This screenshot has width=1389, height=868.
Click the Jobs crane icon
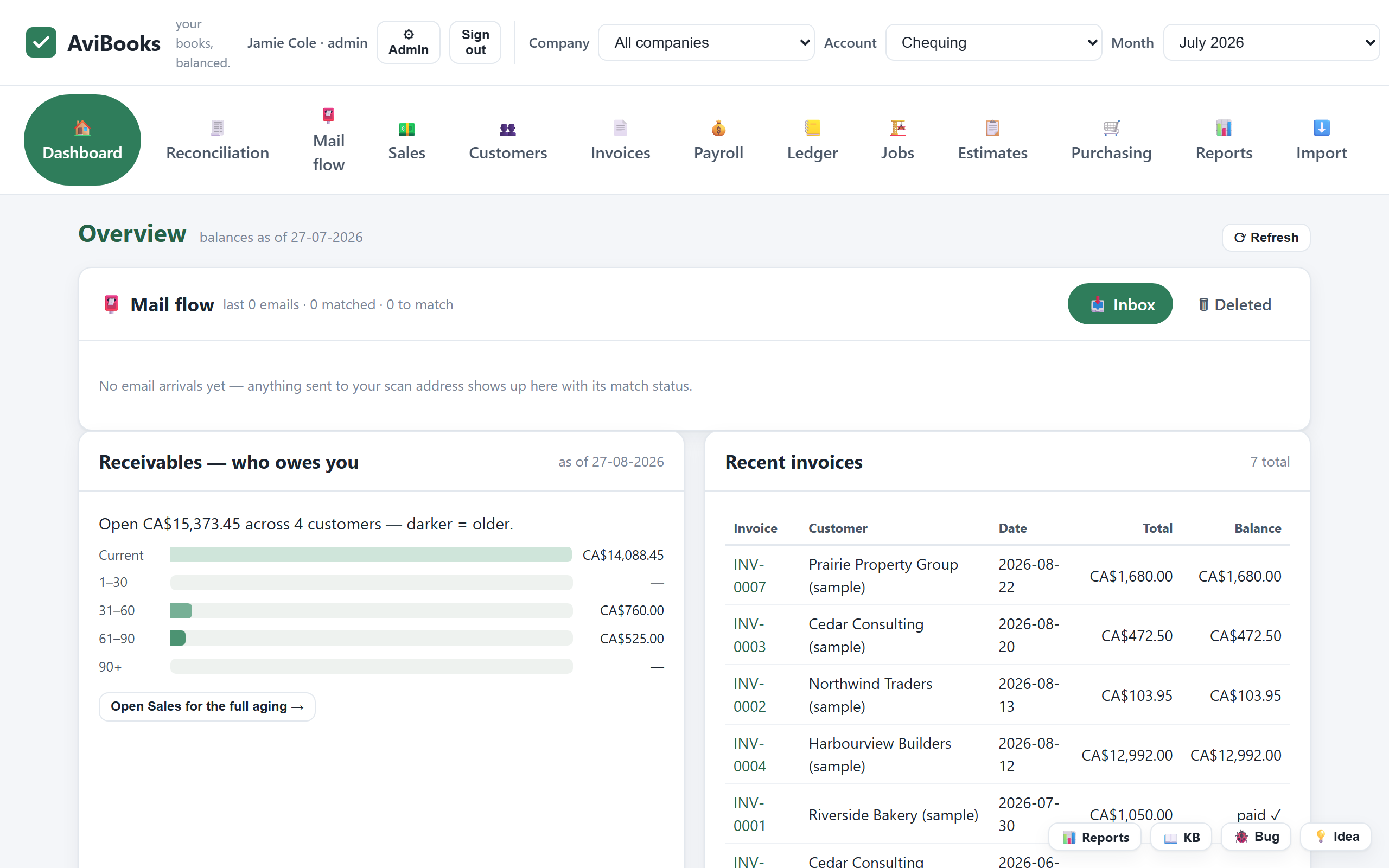point(897,127)
